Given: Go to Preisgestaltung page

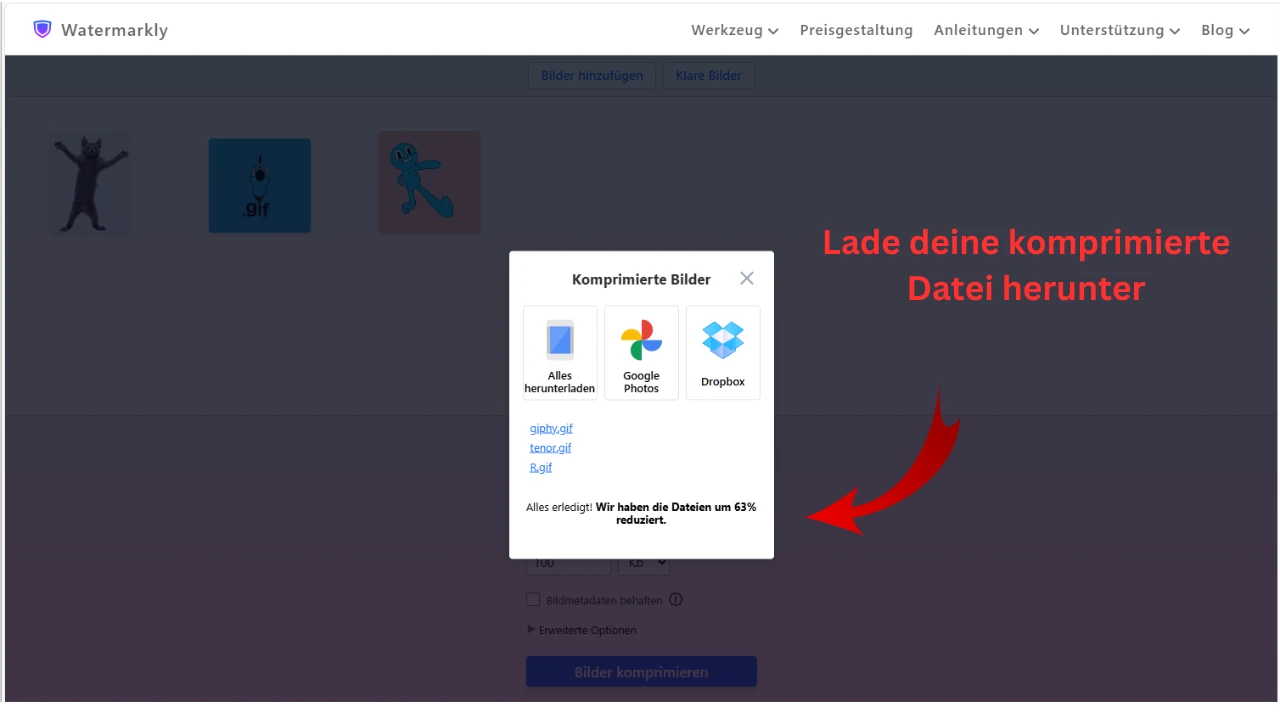Looking at the screenshot, I should (x=856, y=30).
